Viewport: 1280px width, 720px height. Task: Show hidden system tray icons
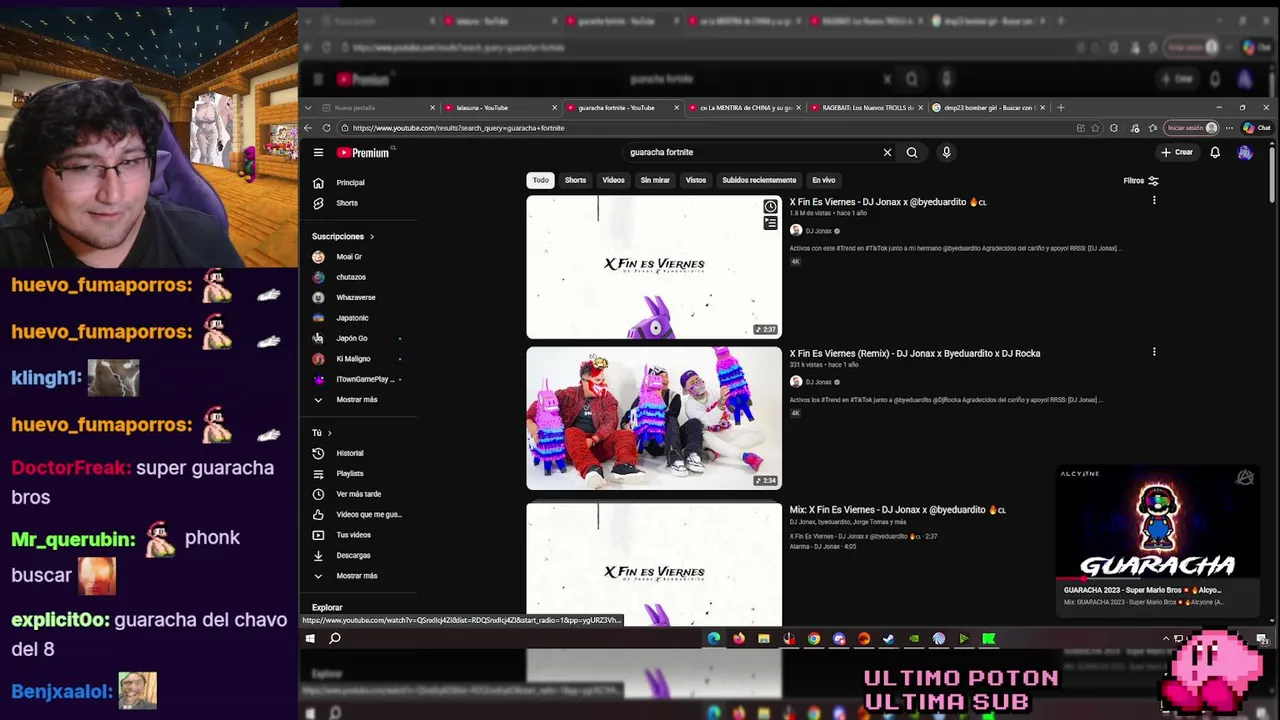click(1166, 639)
